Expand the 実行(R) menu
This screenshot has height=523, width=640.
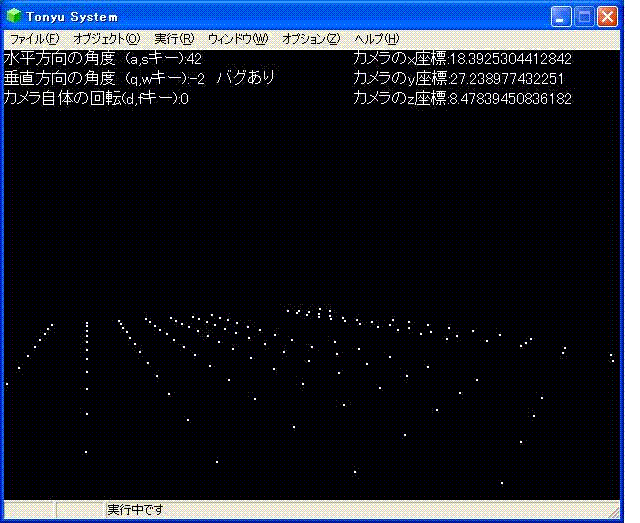174,39
